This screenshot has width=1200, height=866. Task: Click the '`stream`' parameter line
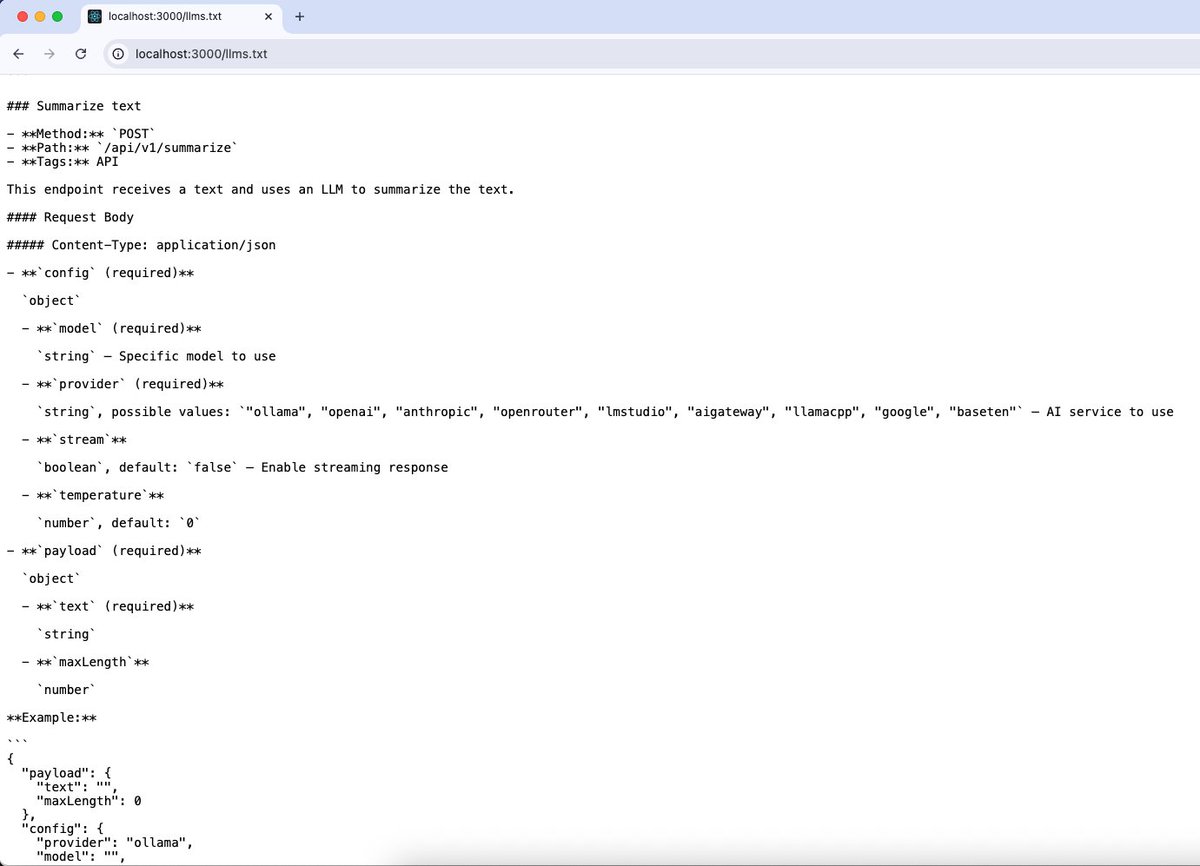point(75,439)
